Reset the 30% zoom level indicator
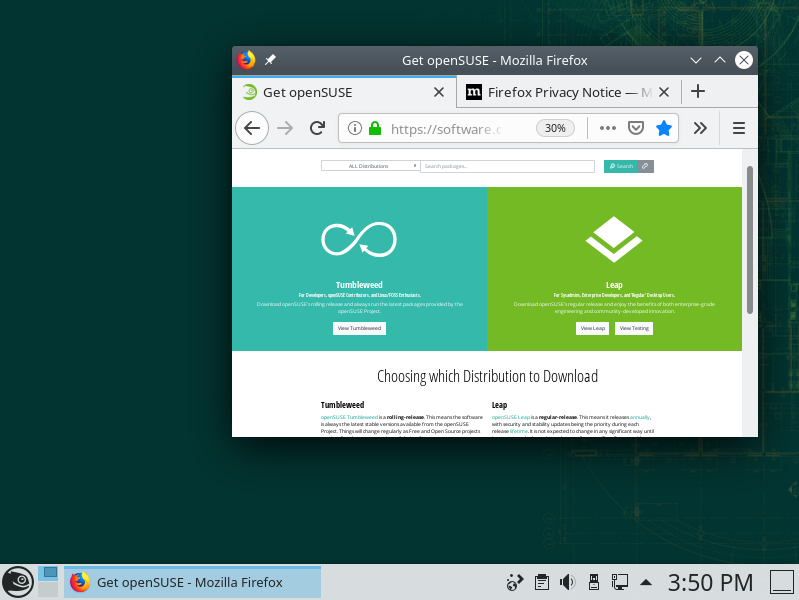Screen dimensions: 799x600 pyautogui.click(x=555, y=128)
